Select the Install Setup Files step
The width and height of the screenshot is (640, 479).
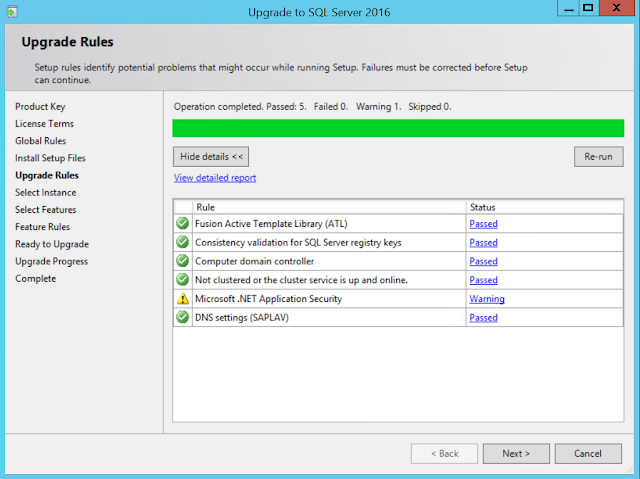click(x=50, y=158)
